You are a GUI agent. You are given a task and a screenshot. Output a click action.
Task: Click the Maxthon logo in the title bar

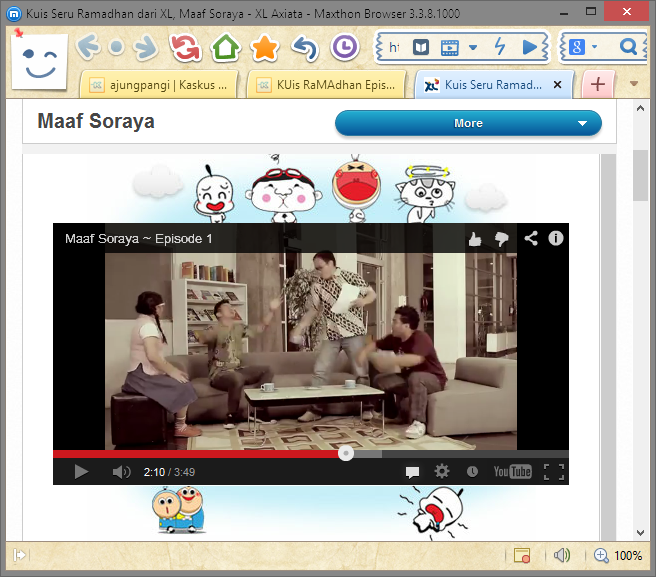pyautogui.click(x=14, y=14)
